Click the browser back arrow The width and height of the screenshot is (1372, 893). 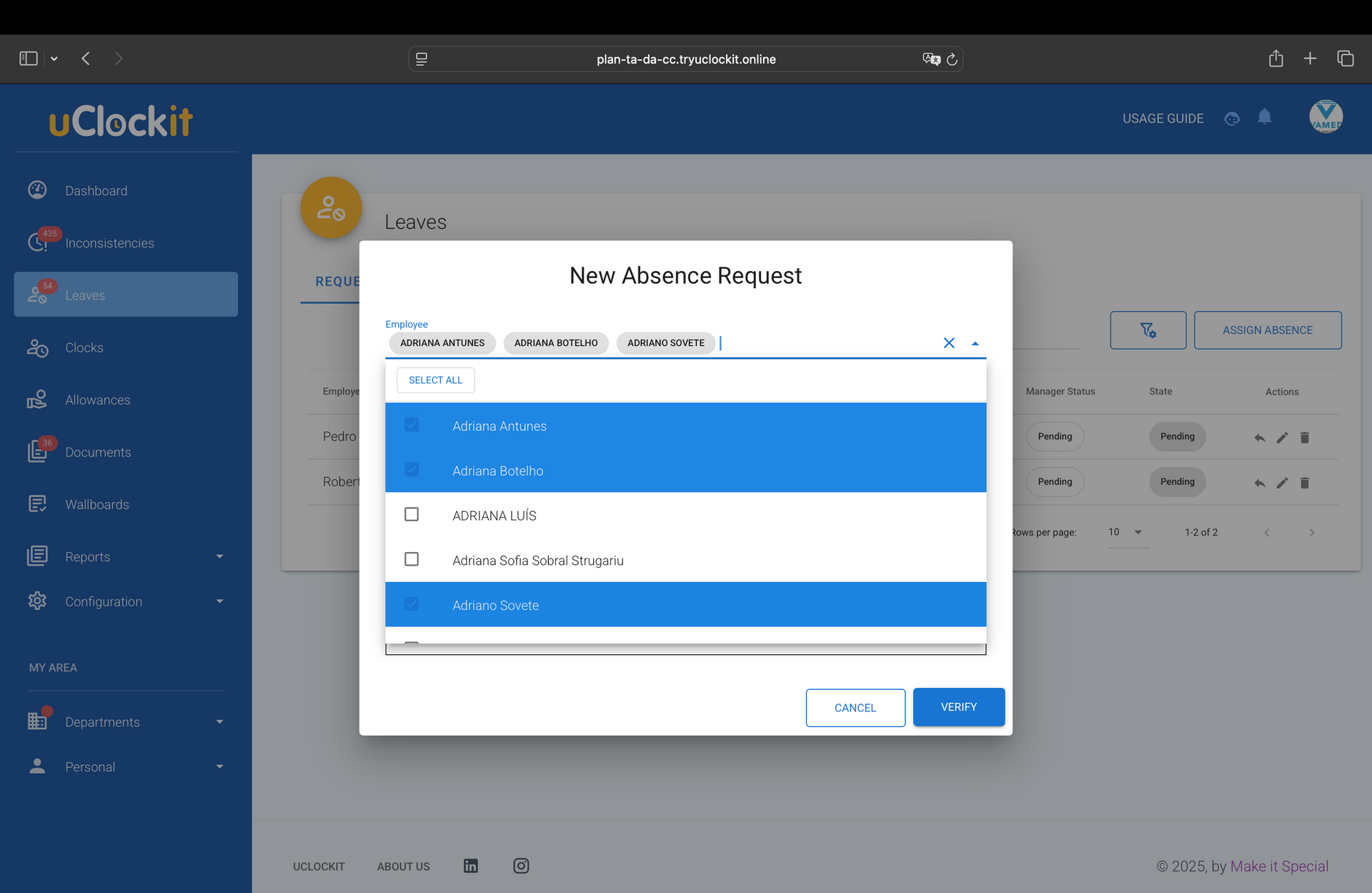point(86,59)
